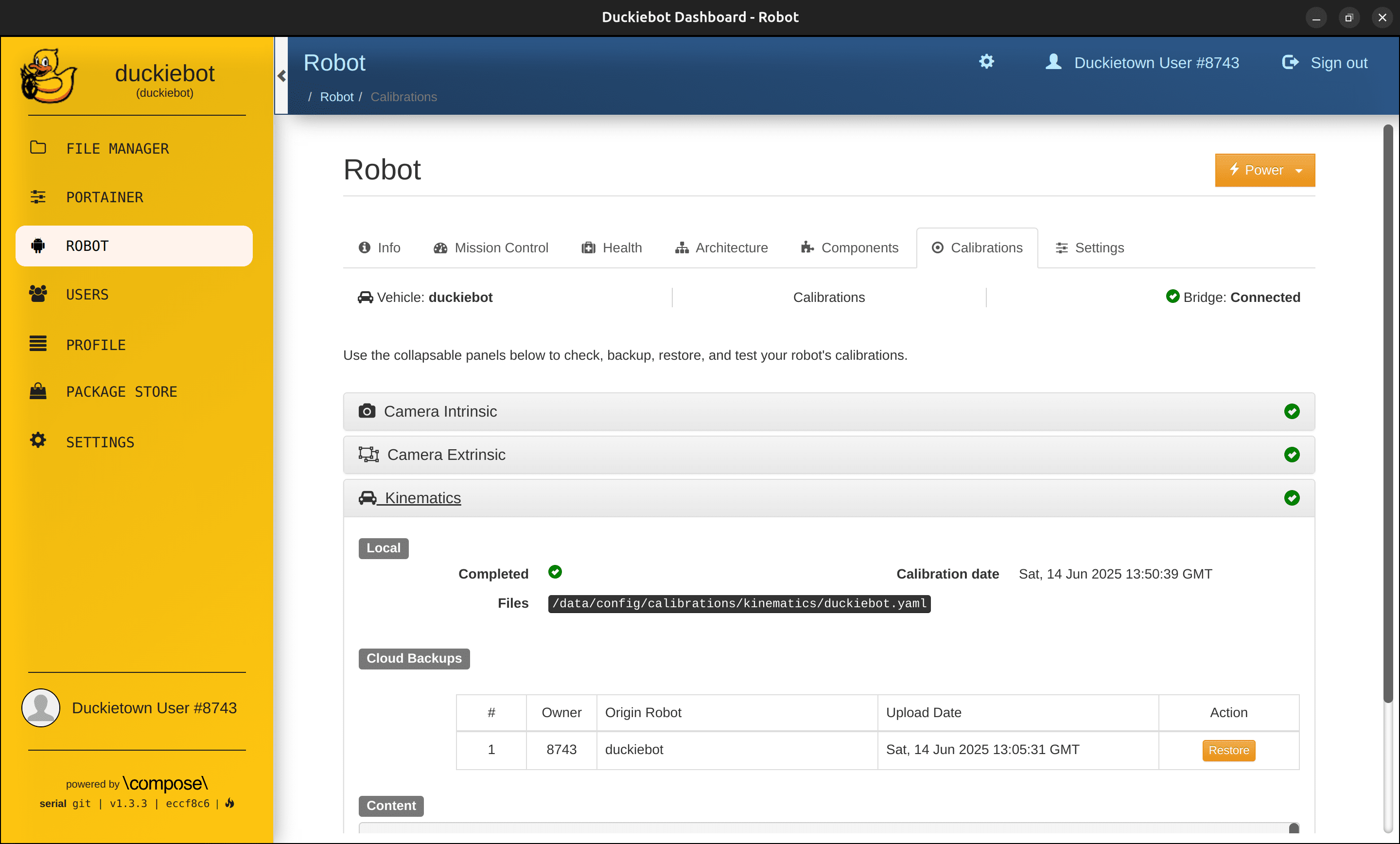The width and height of the screenshot is (1400, 844).
Task: Click the Cloud Backups badge
Action: coord(414,658)
